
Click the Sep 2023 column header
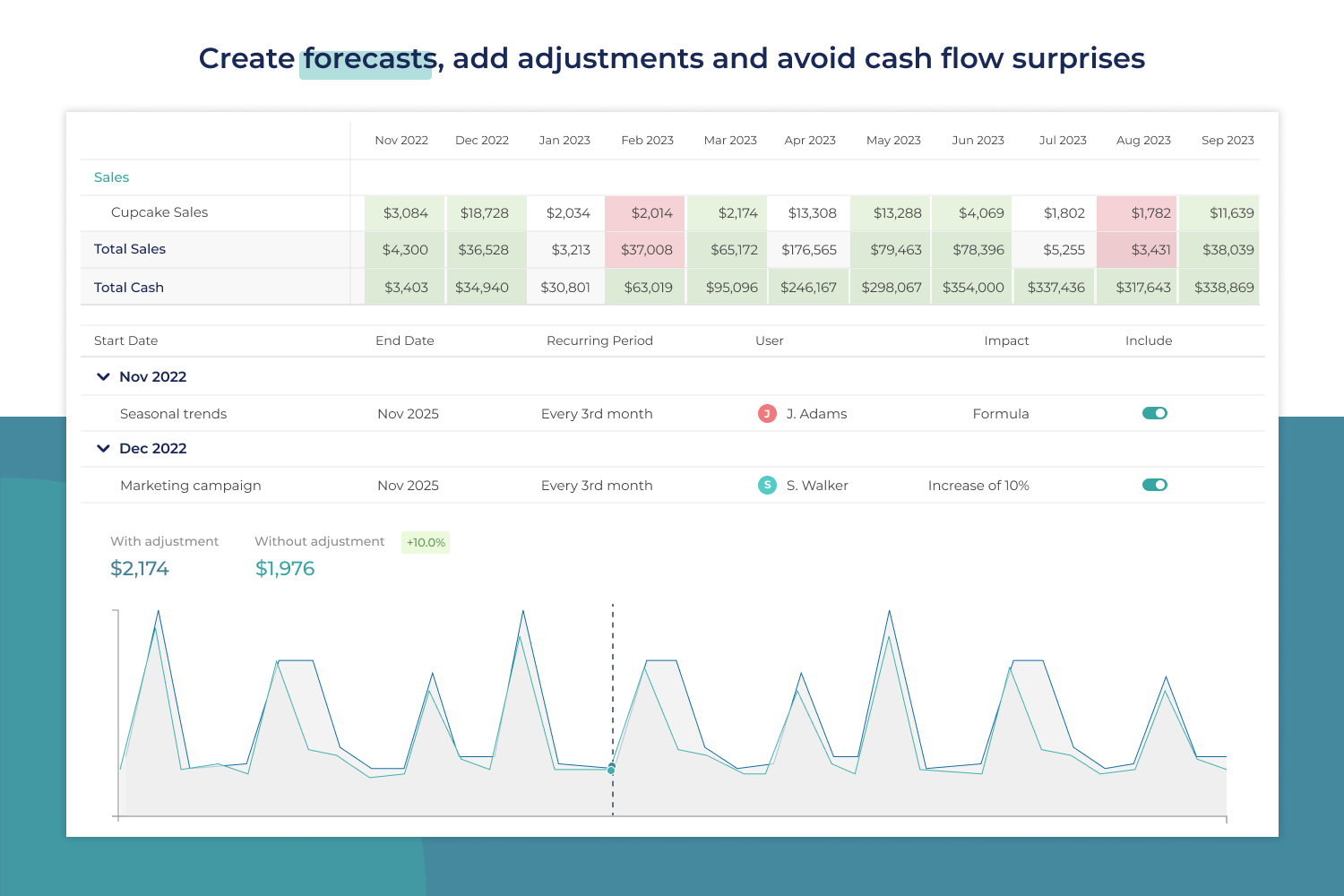tap(1228, 141)
